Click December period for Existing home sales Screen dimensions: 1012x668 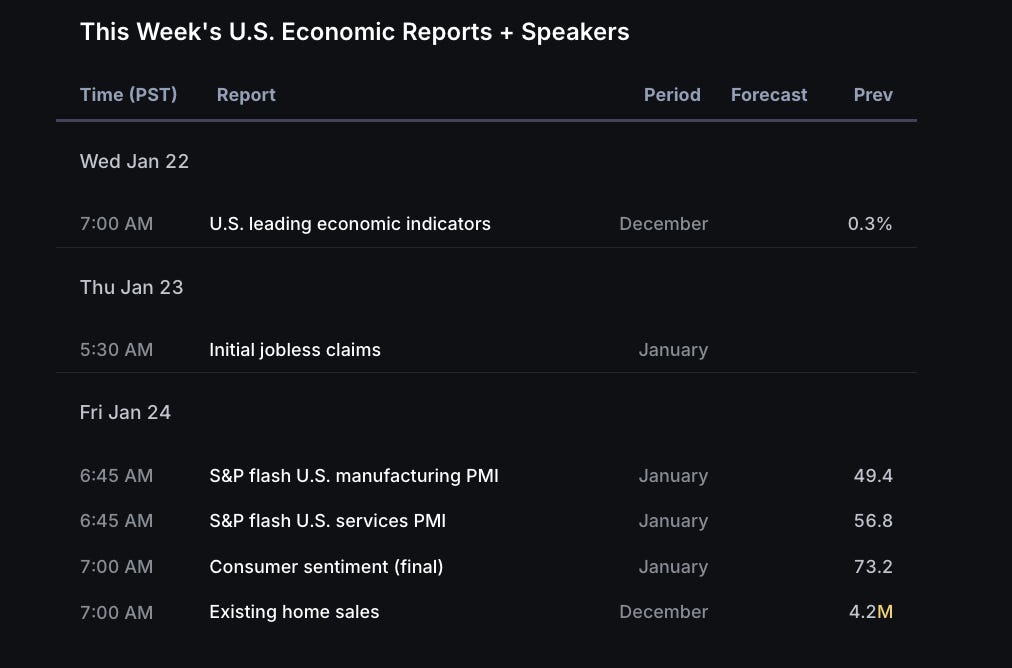[663, 612]
